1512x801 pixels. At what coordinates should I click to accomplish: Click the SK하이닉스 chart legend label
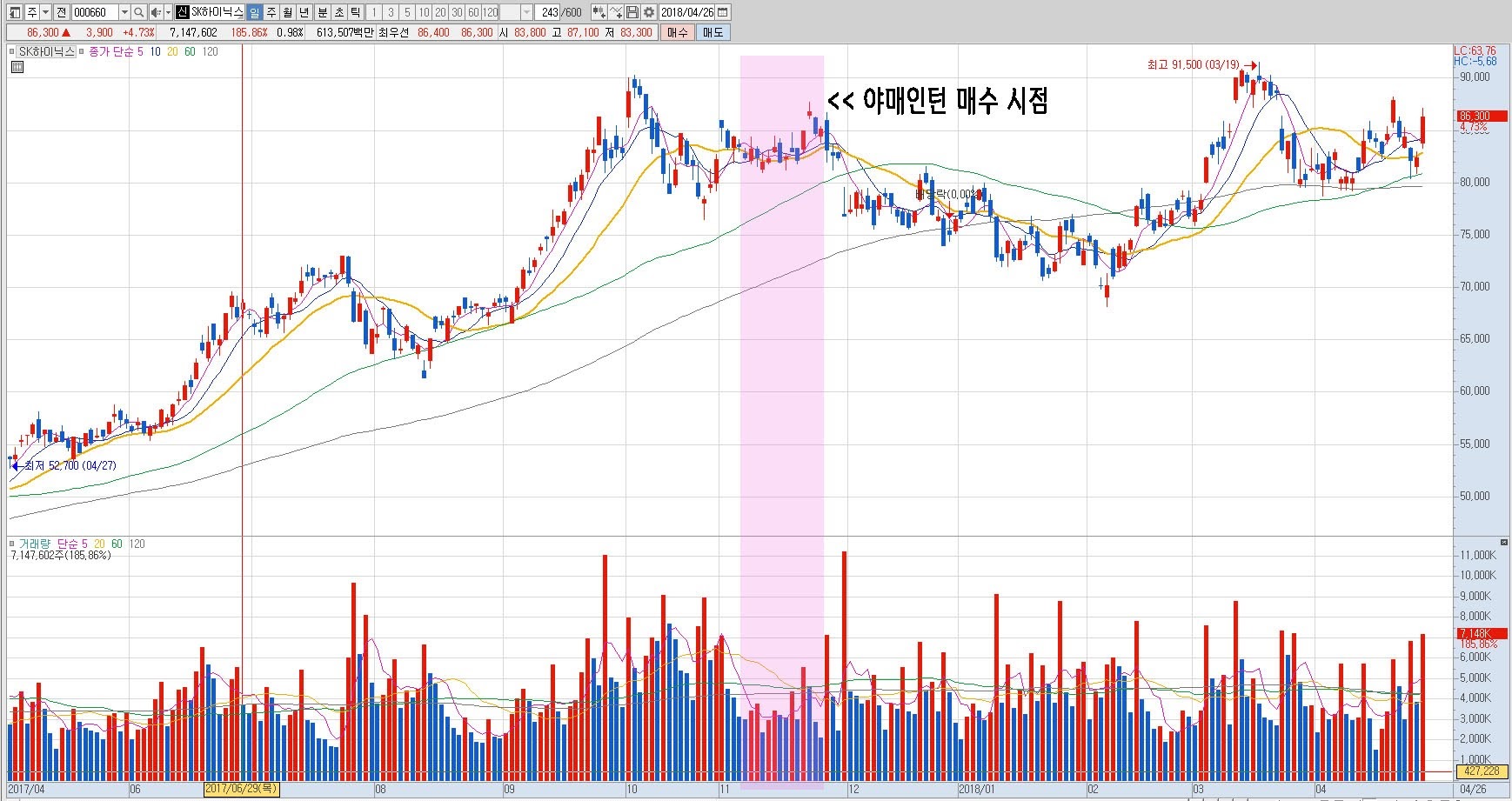tap(46, 51)
